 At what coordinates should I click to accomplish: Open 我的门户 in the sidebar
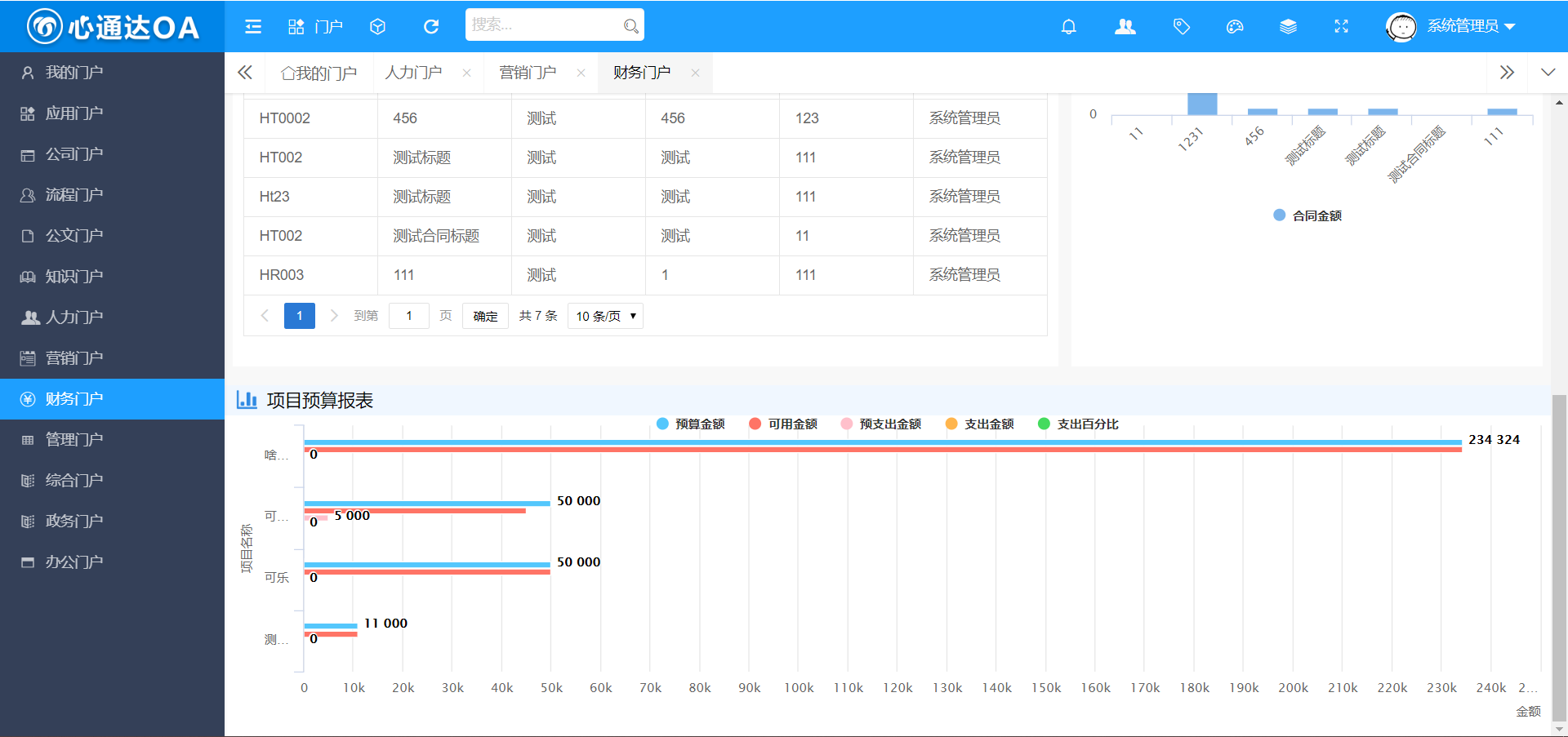[x=112, y=73]
